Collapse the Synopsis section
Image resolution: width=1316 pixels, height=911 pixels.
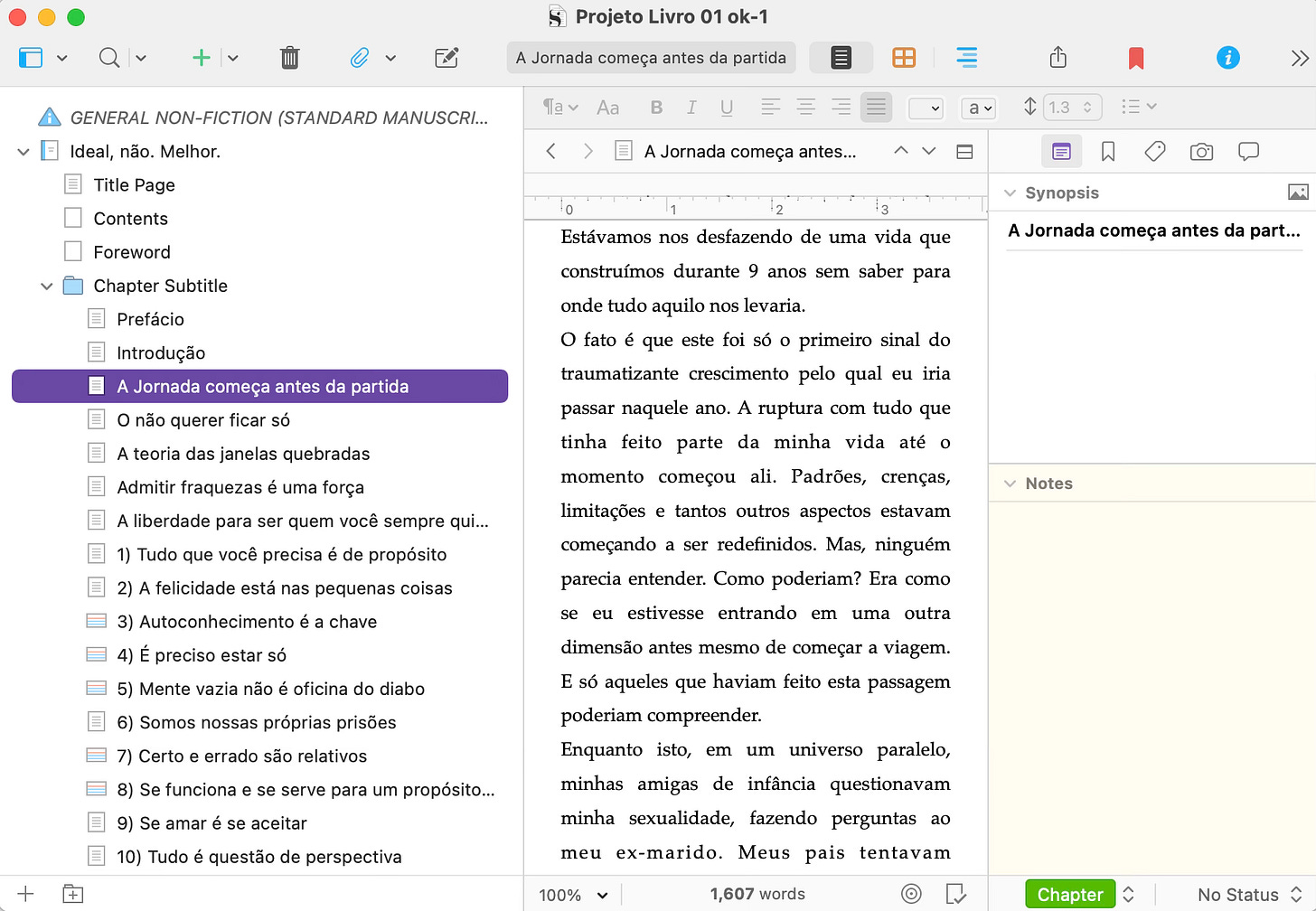pos(1010,193)
